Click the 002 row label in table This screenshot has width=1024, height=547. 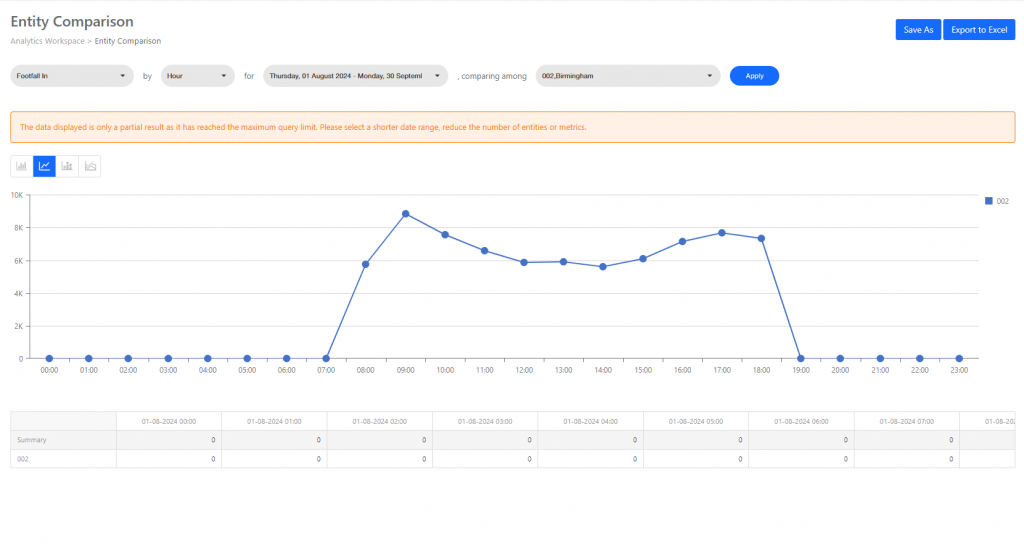(24, 459)
